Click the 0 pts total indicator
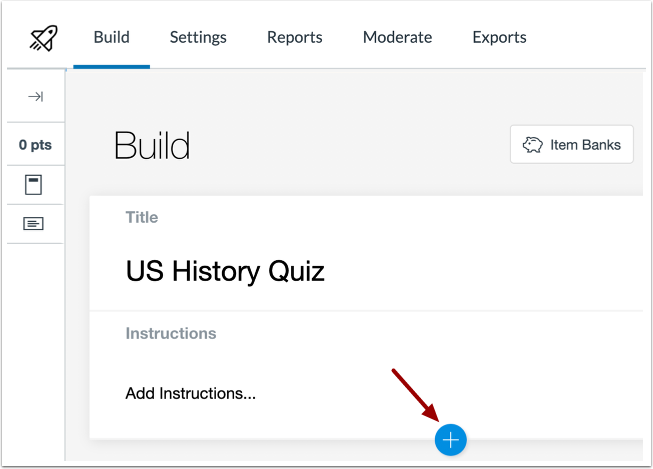 [x=35, y=145]
